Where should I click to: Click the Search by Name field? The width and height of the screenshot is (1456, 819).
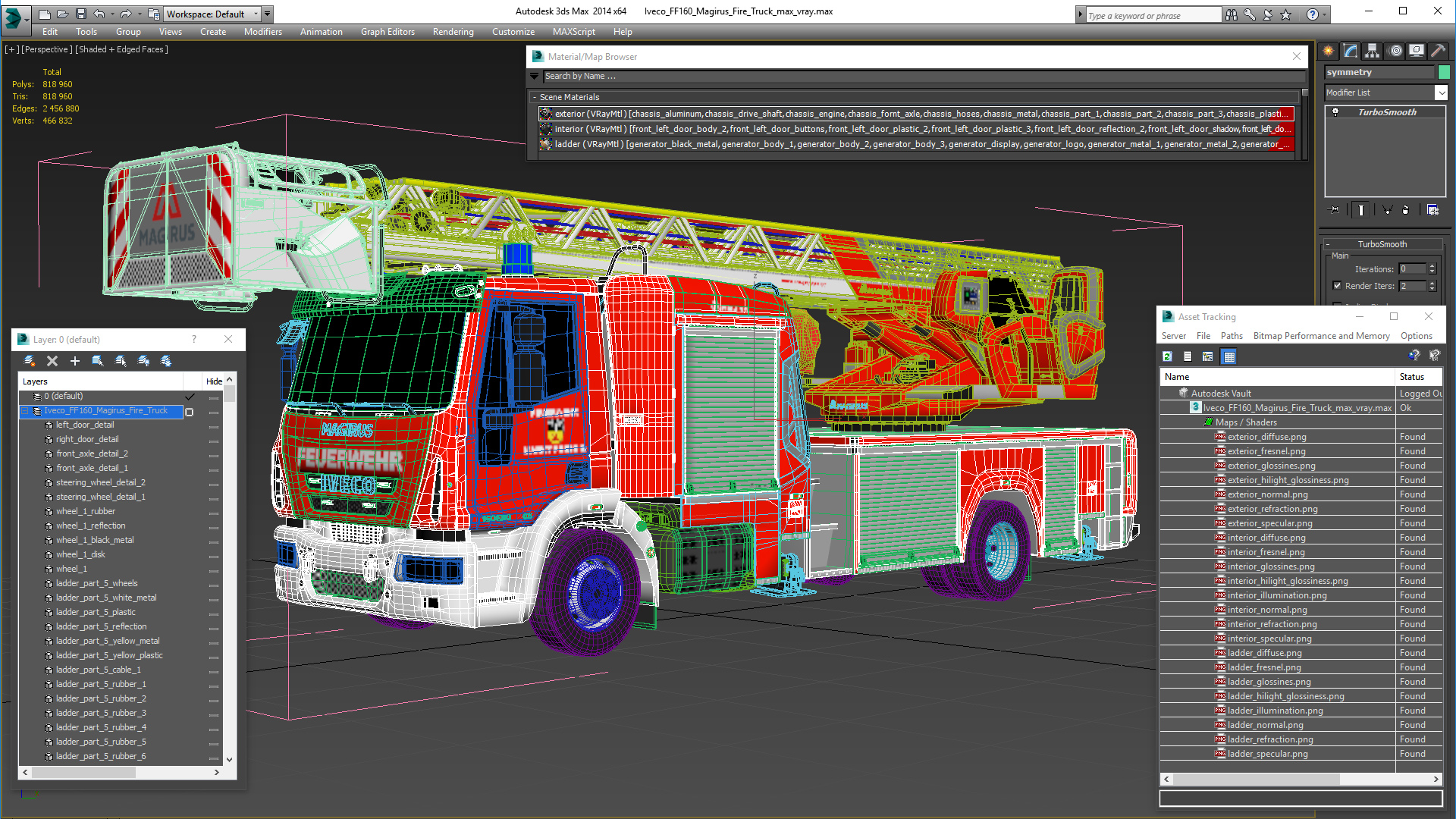[925, 77]
